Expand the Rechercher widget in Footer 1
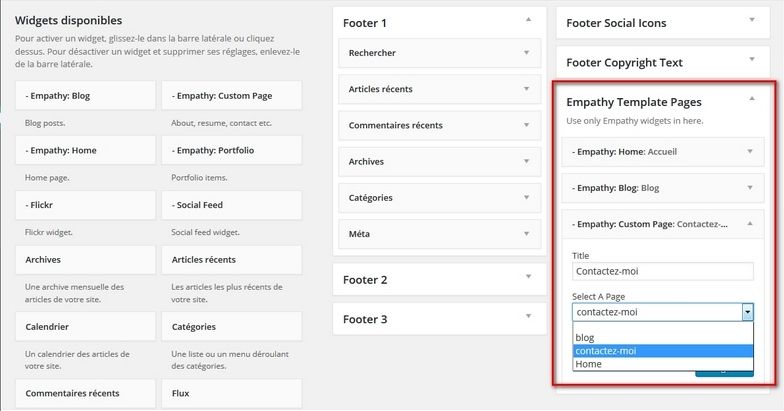The height and width of the screenshot is (411, 784). [x=526, y=53]
